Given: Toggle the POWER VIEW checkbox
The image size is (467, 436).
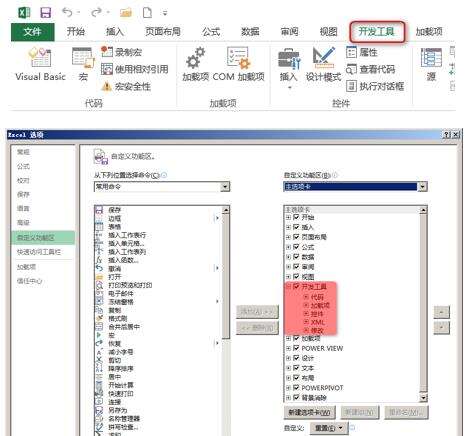Looking at the screenshot, I should tap(296, 348).
